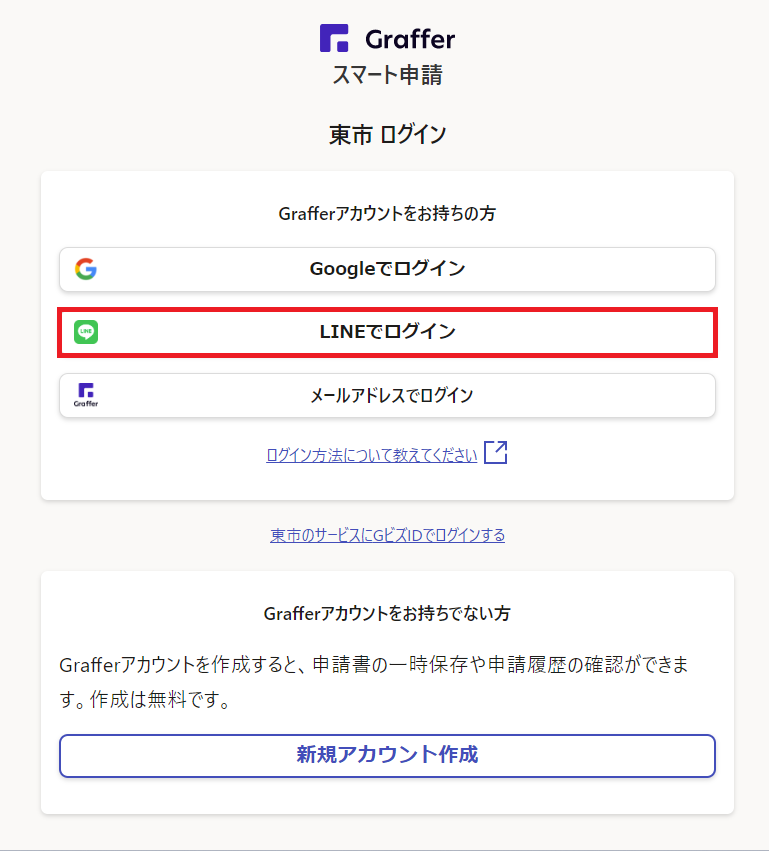Create an account with 新規アカウント作成

tap(387, 755)
